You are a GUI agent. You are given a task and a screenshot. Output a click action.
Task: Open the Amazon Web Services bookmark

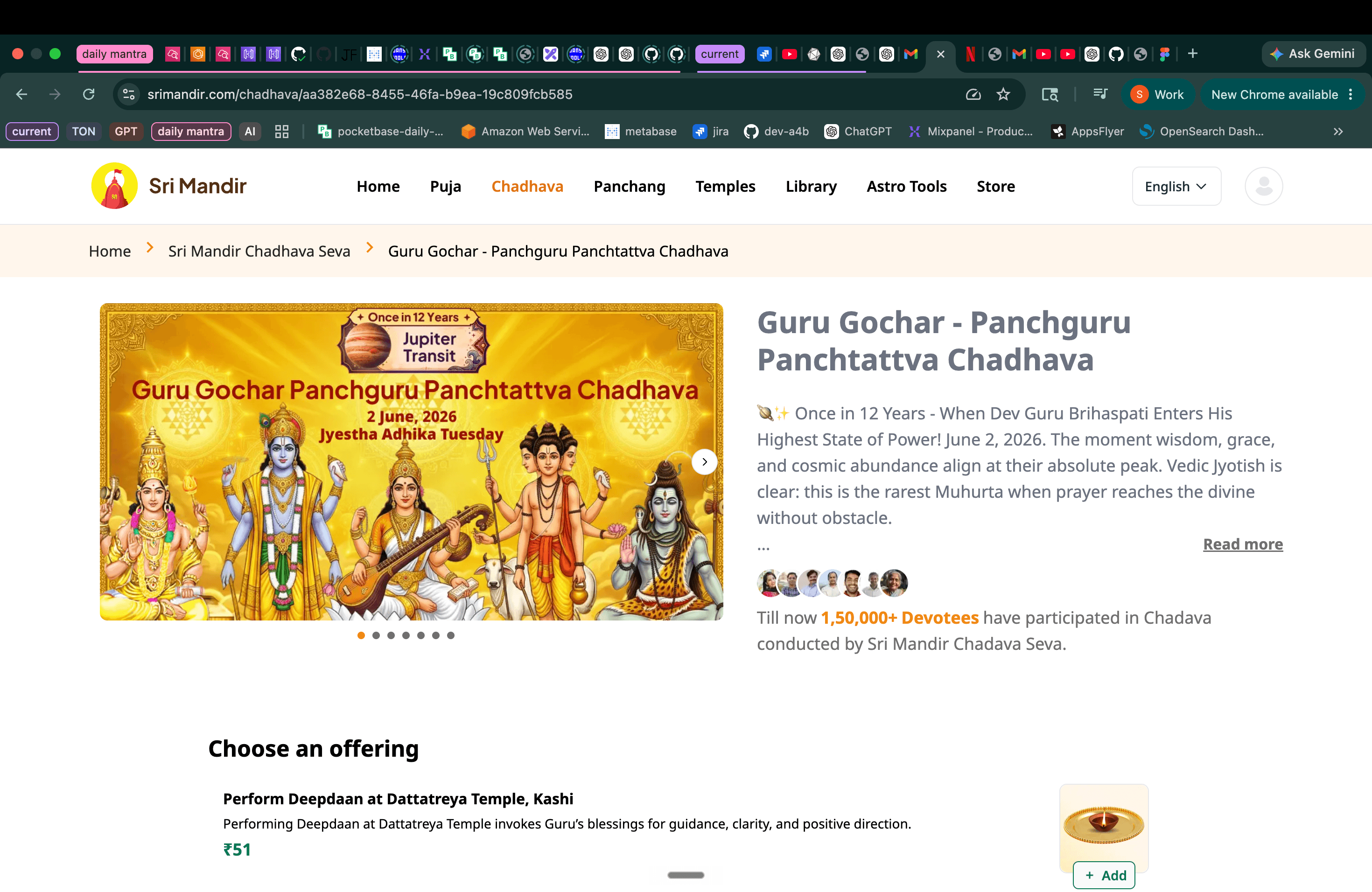(x=525, y=132)
